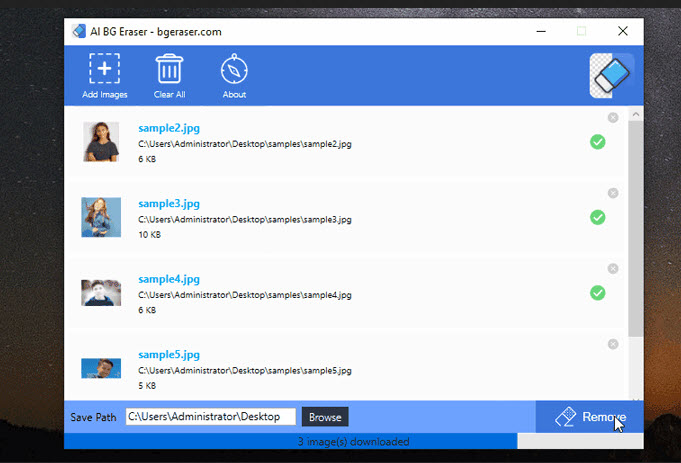Viewport: 681px width, 463px height.
Task: Click the scrollbar up arrow in the list
Action: coord(636,114)
